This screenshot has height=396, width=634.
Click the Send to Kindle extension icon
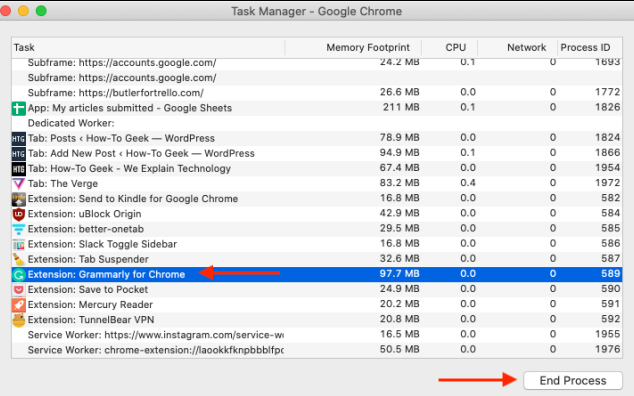(x=19, y=199)
